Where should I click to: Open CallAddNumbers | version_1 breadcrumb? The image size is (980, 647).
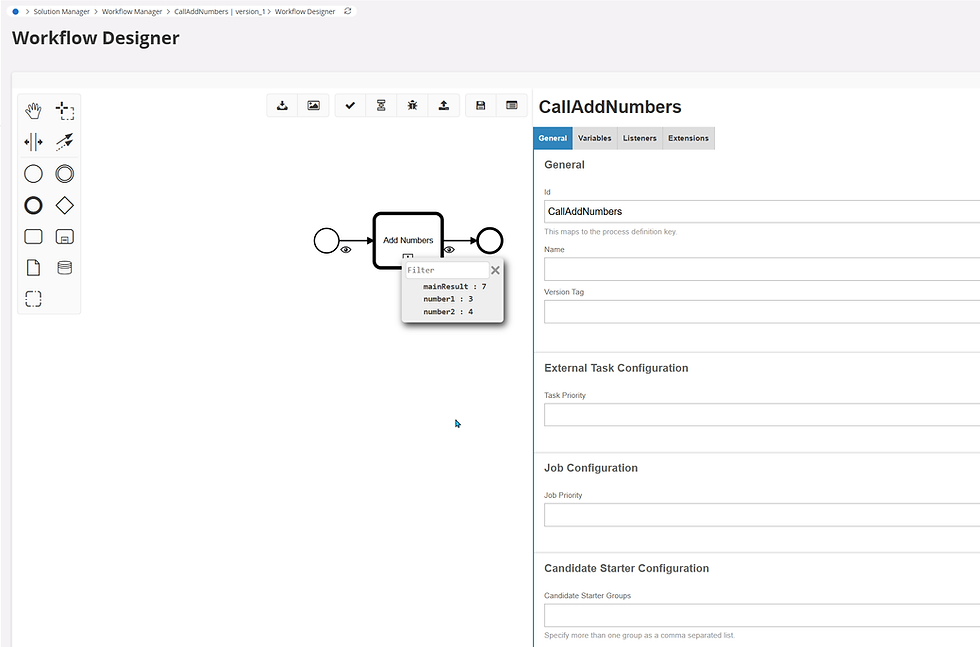219,11
